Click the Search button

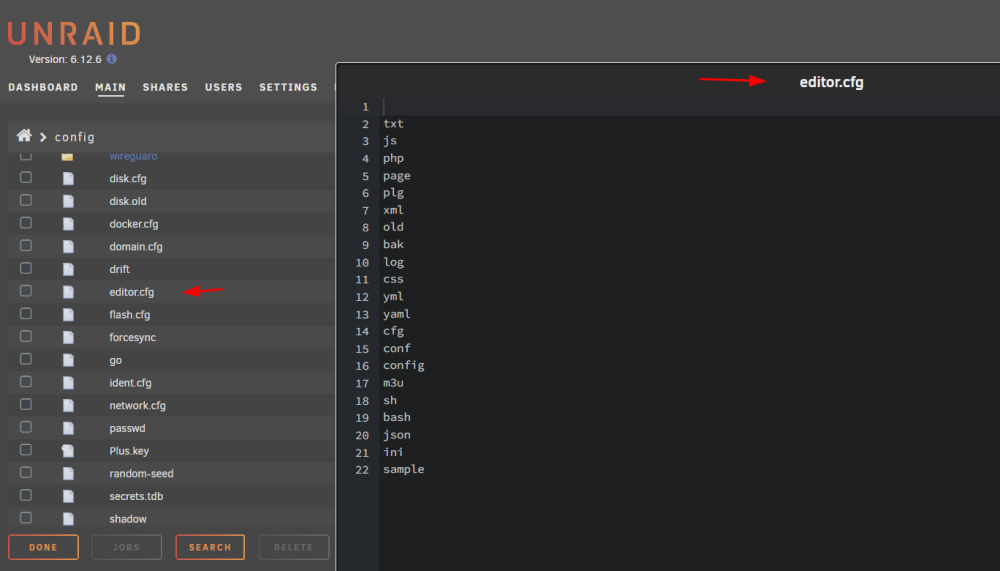pyautogui.click(x=210, y=547)
